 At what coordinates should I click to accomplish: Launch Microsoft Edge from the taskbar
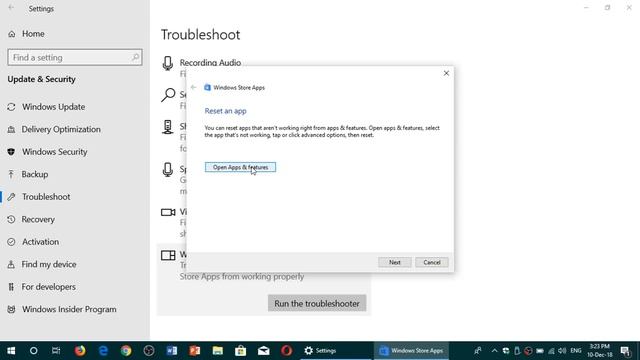pyautogui.click(x=103, y=351)
